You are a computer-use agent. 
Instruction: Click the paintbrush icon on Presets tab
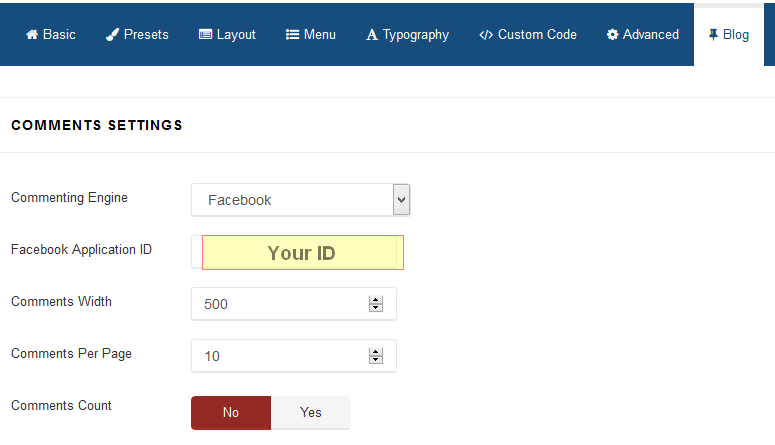tap(112, 35)
